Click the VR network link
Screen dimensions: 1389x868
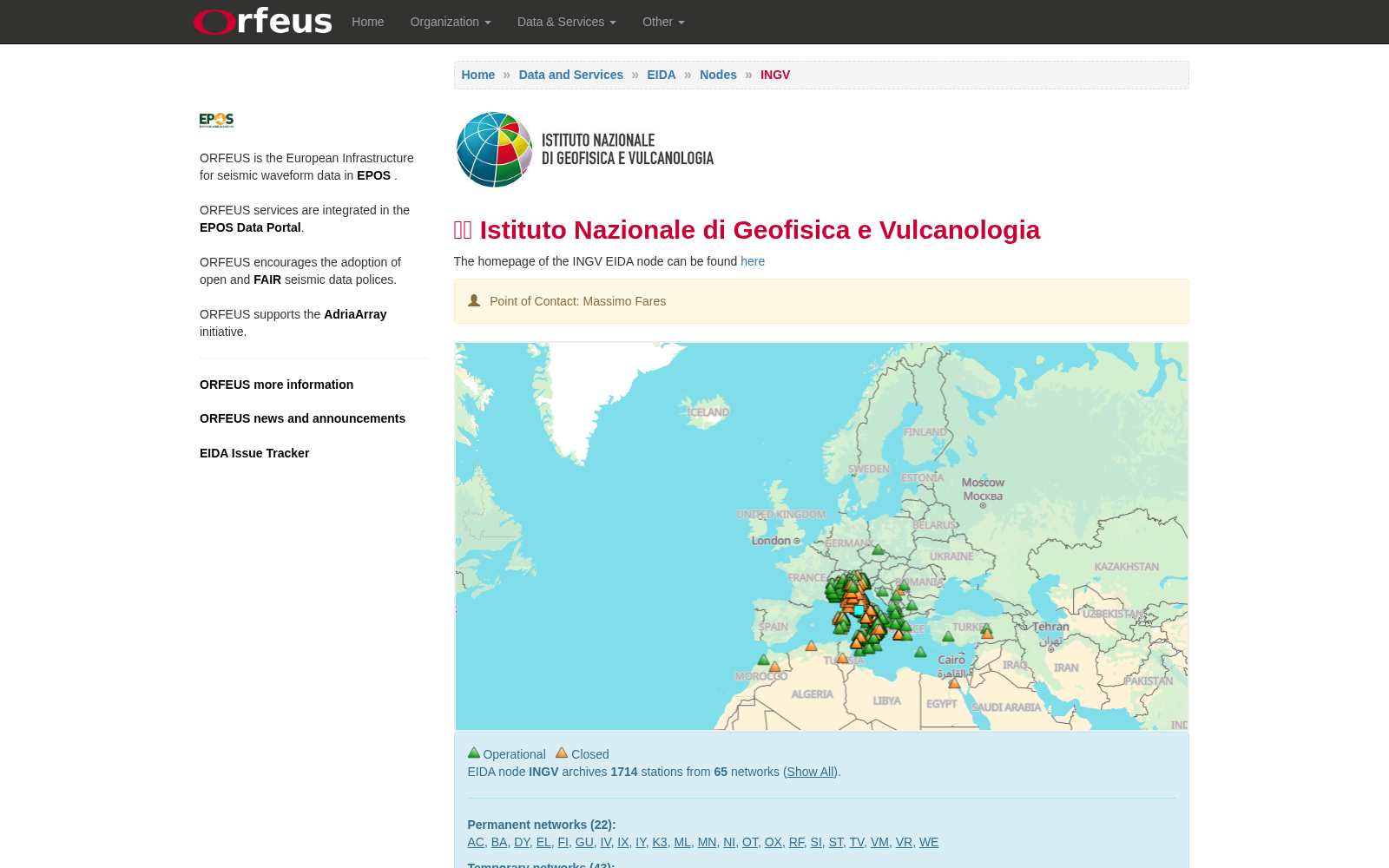[x=904, y=842]
